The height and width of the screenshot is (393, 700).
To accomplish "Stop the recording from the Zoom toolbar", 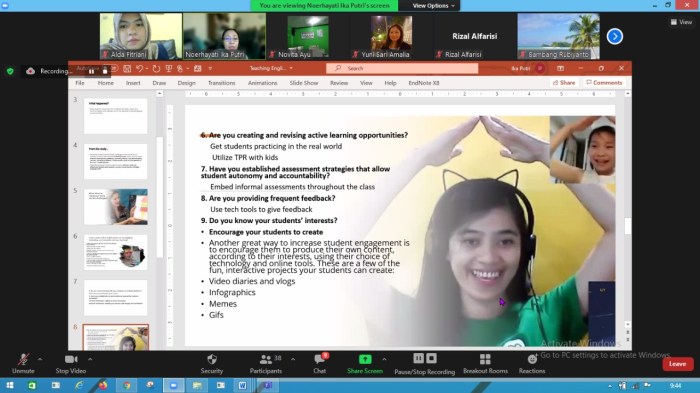I will [431, 358].
